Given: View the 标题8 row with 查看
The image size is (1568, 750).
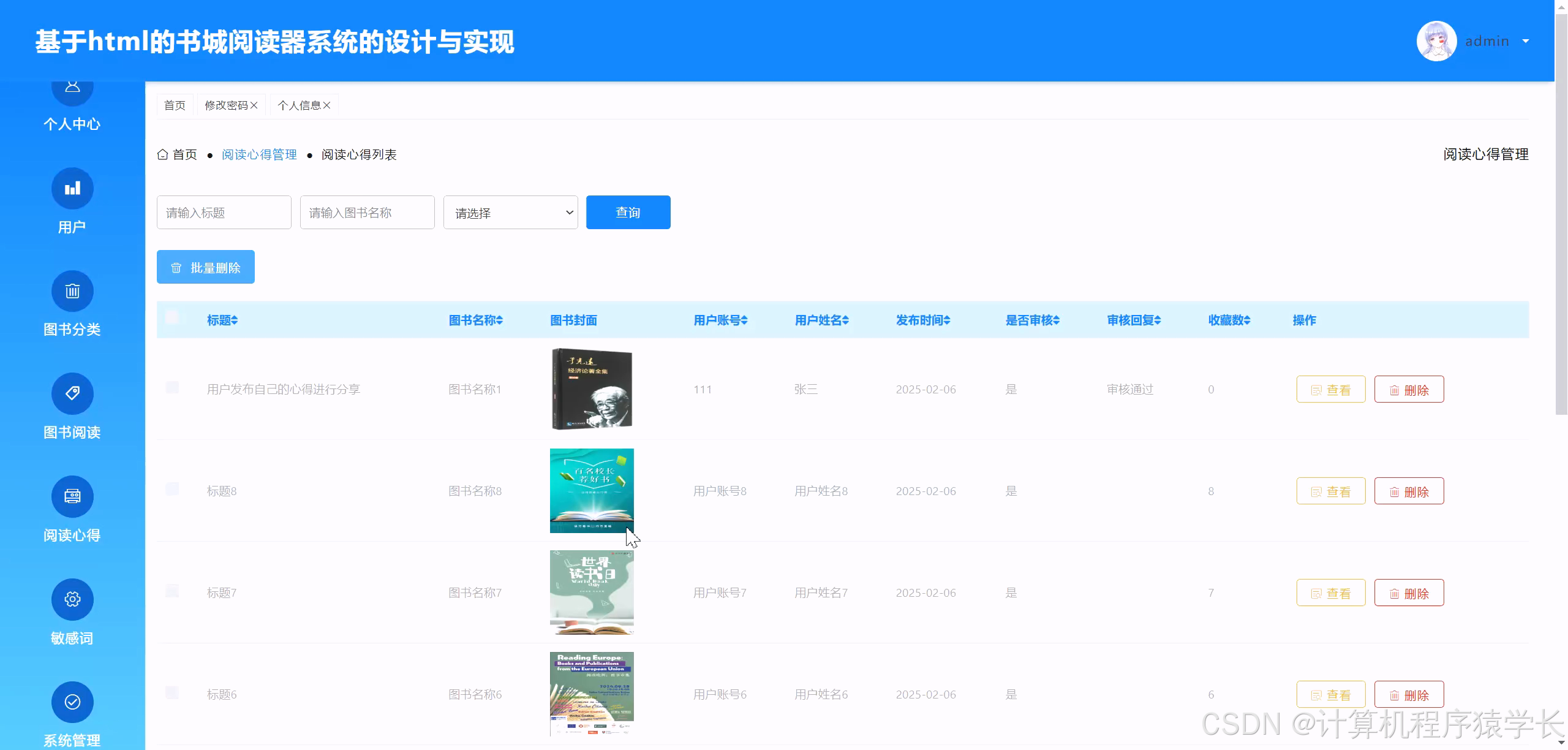Looking at the screenshot, I should pos(1331,491).
